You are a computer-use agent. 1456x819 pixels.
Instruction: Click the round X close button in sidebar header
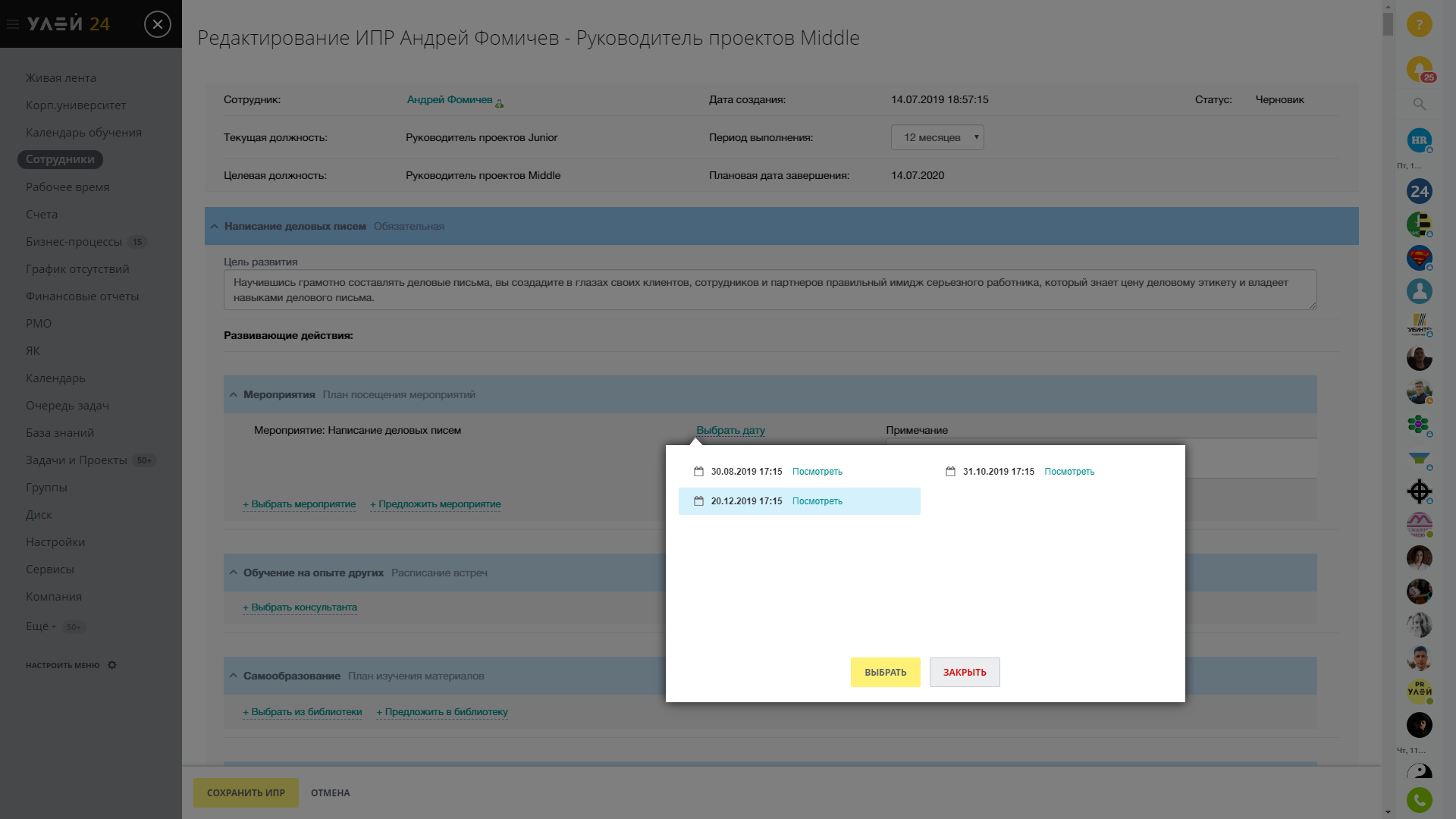coord(157,24)
